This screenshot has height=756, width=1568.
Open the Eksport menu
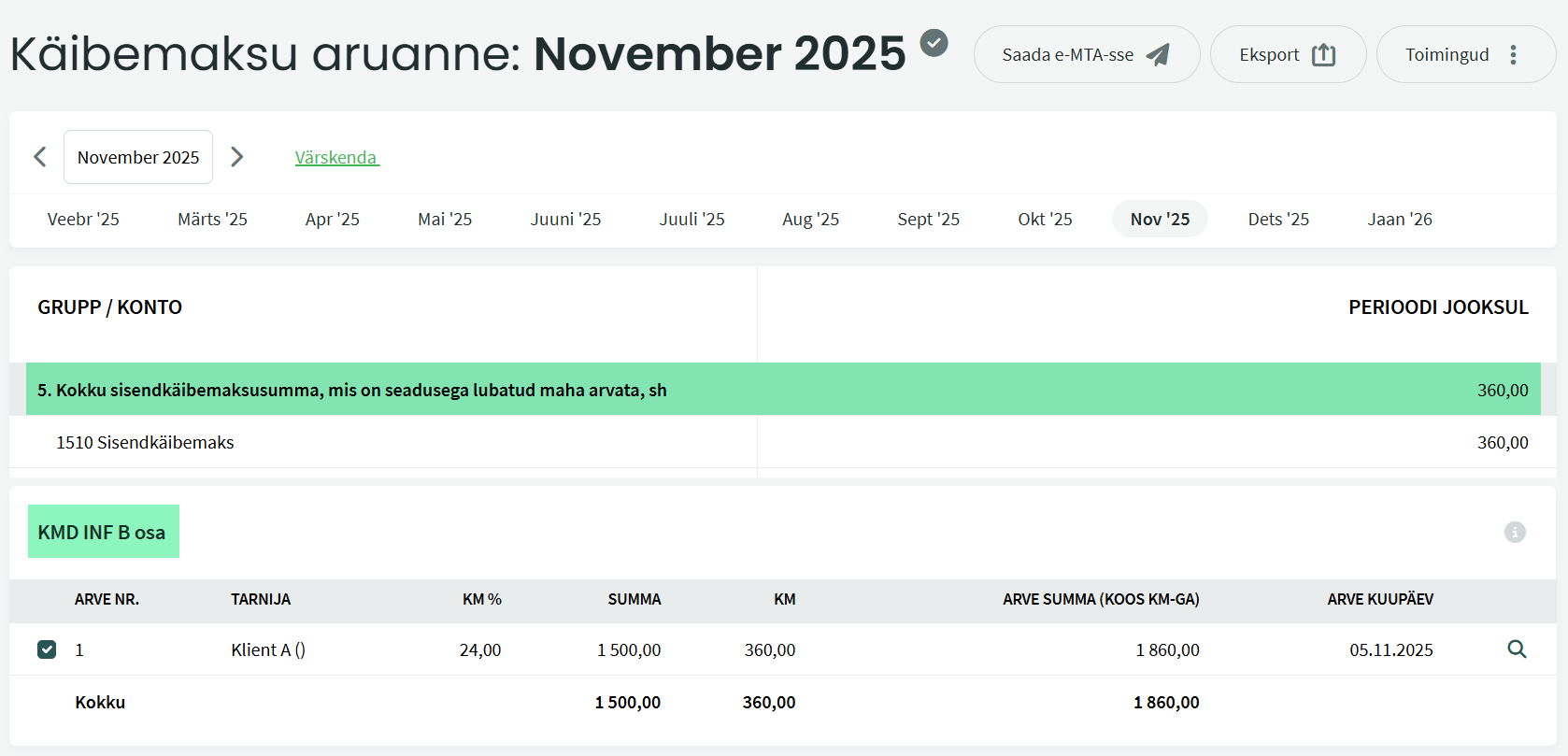click(x=1287, y=55)
